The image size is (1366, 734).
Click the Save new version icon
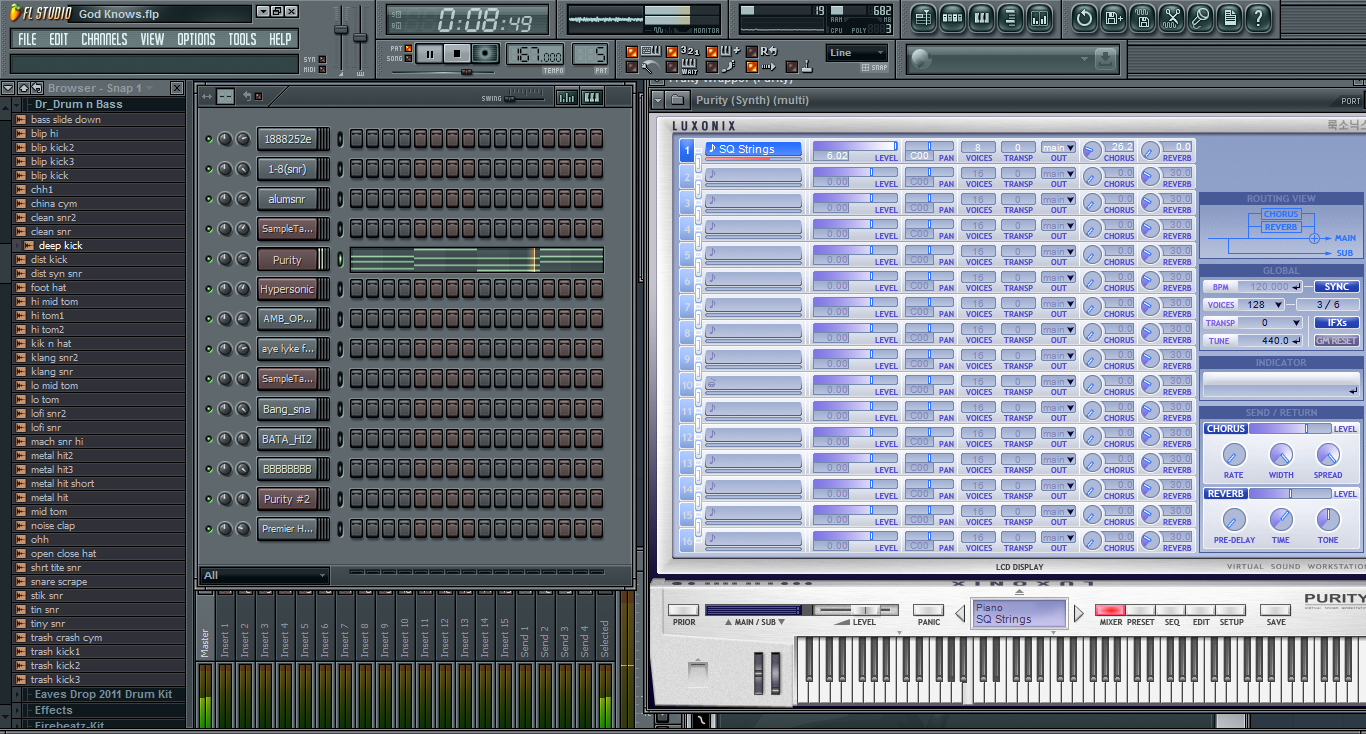click(1114, 17)
